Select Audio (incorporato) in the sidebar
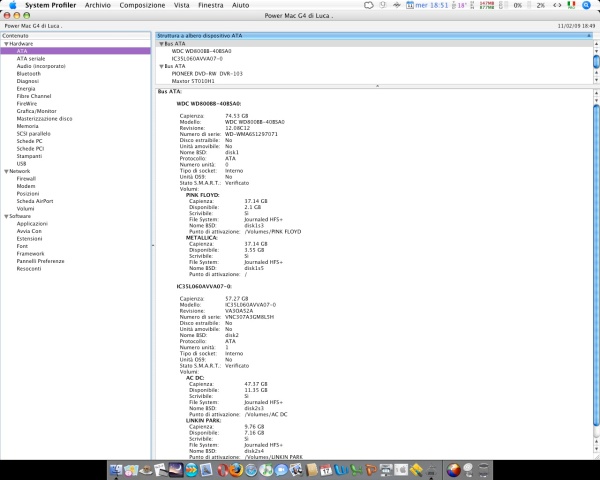This screenshot has width=600, height=480. [41, 66]
